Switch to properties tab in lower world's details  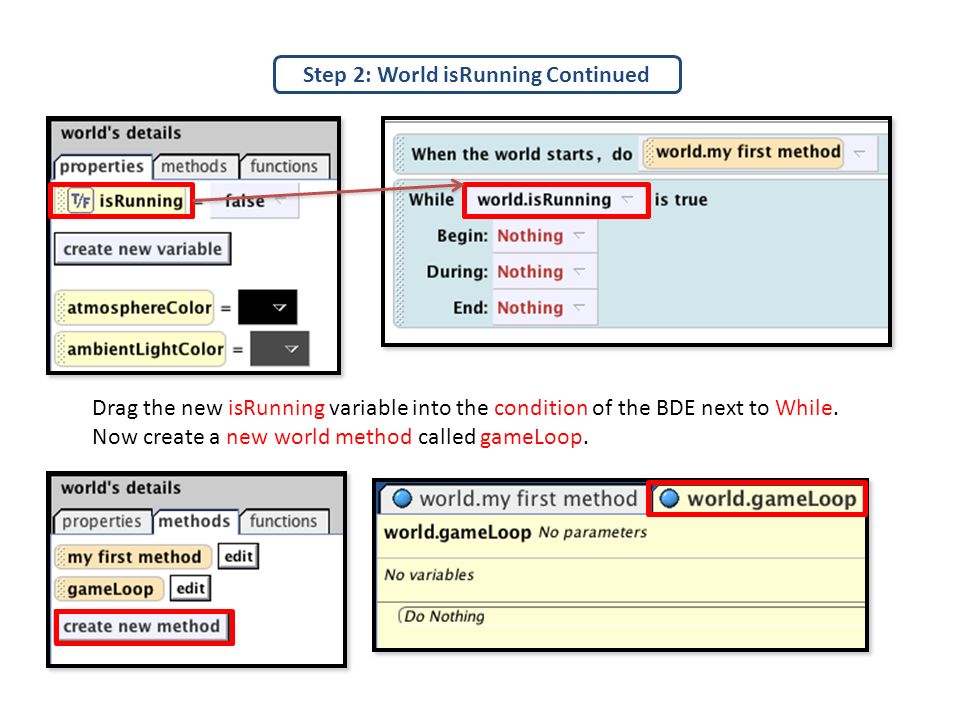[102, 521]
